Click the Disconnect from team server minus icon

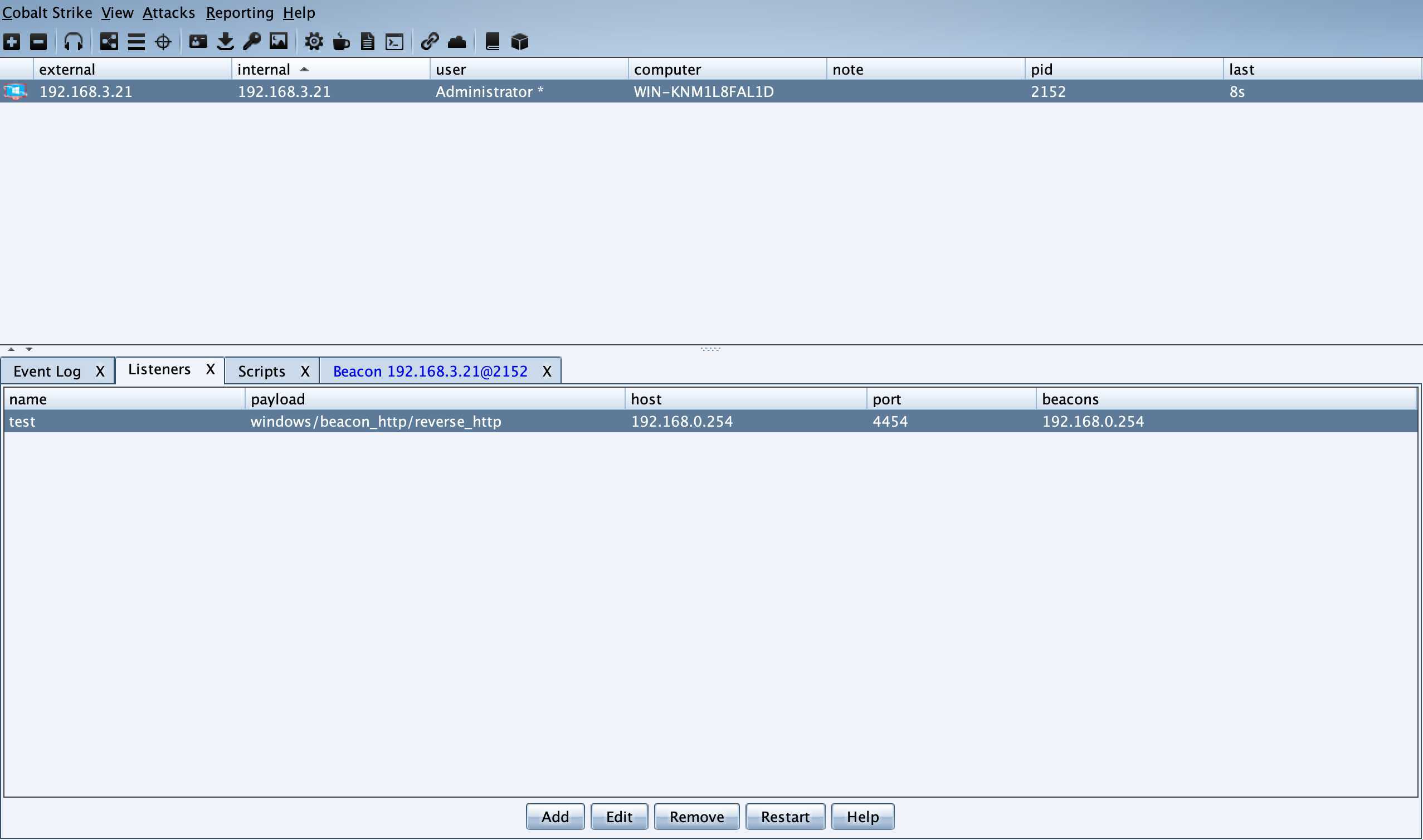point(38,42)
